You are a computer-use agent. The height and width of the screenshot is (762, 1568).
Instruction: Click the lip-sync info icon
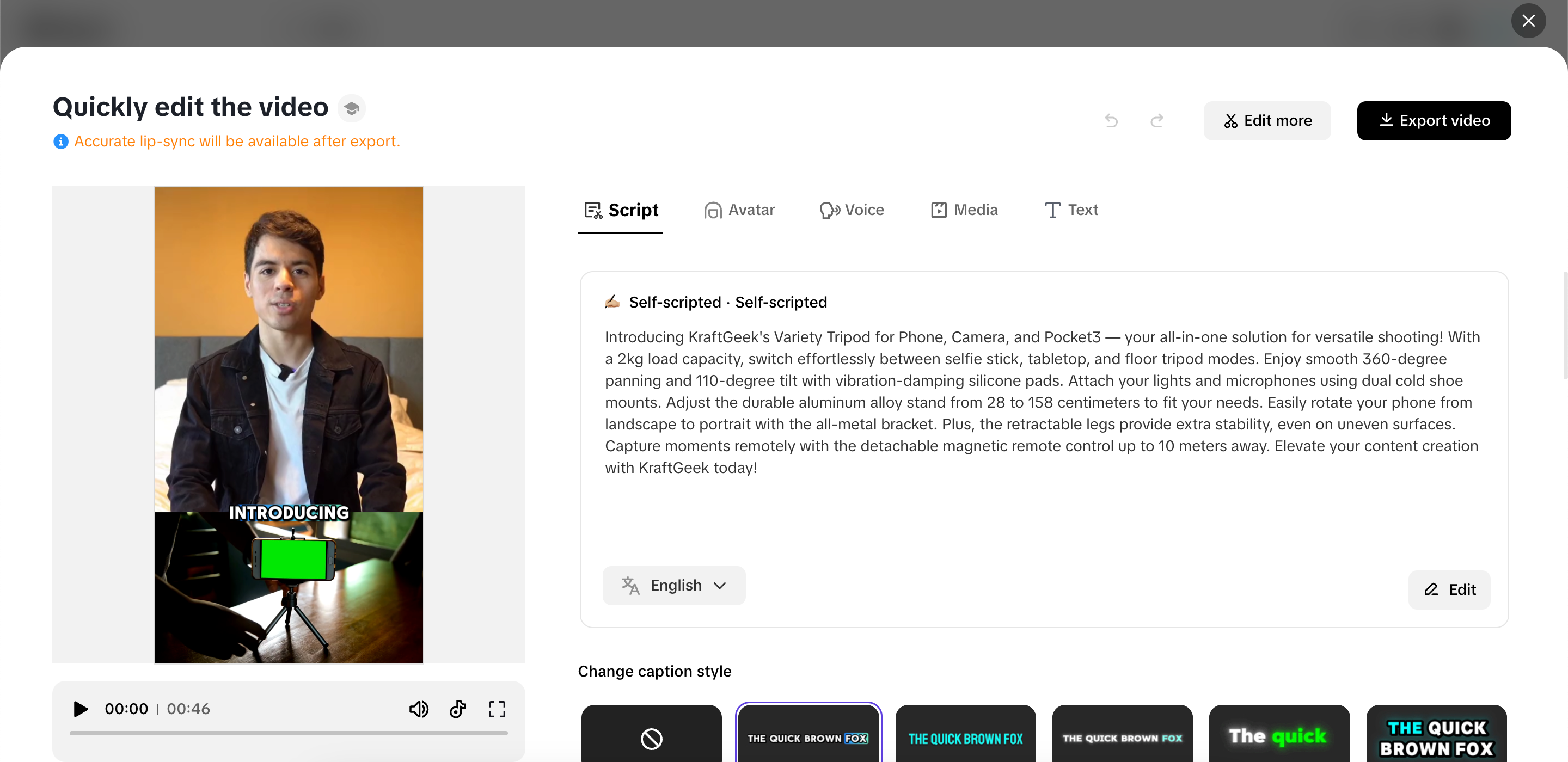(61, 141)
